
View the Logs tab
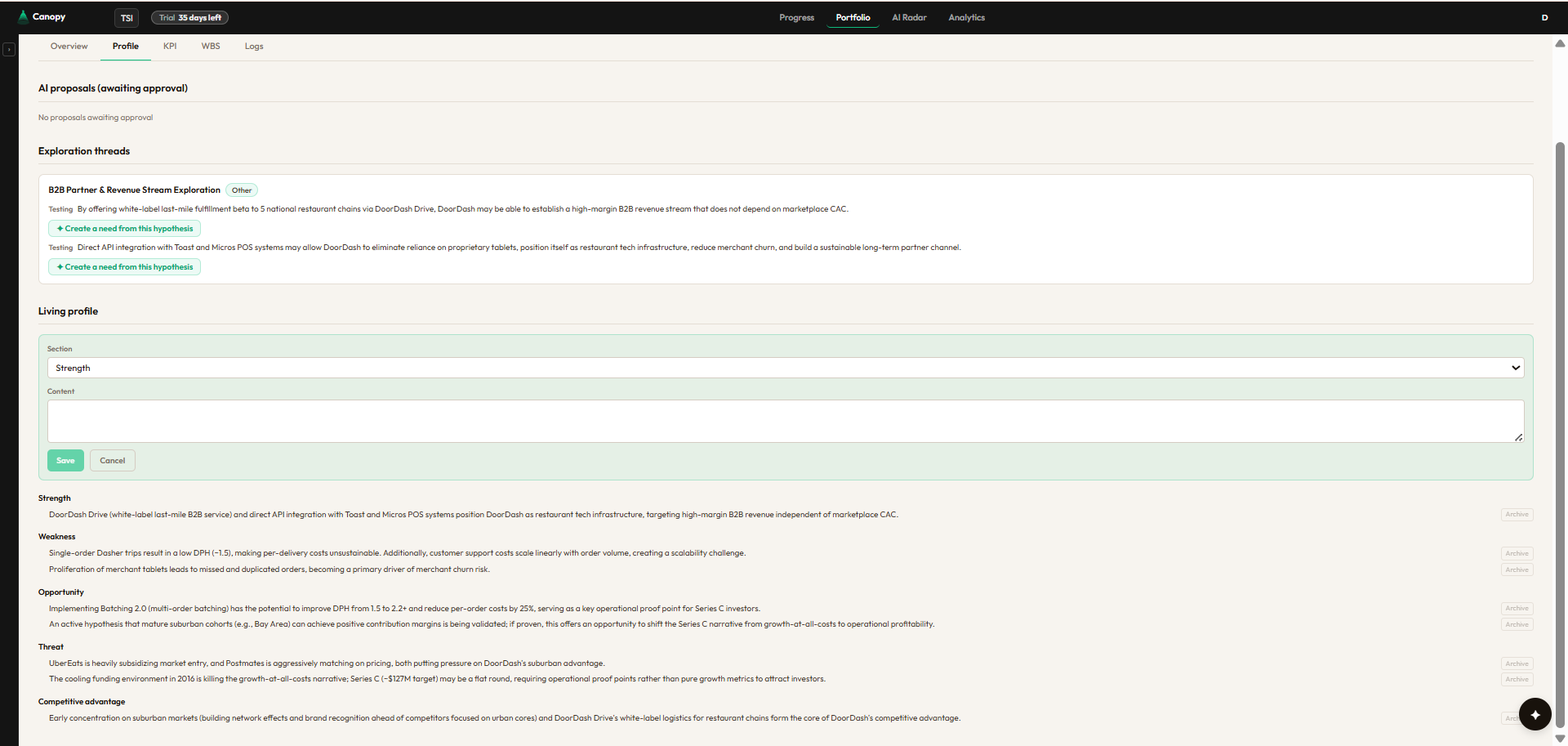pyautogui.click(x=254, y=47)
